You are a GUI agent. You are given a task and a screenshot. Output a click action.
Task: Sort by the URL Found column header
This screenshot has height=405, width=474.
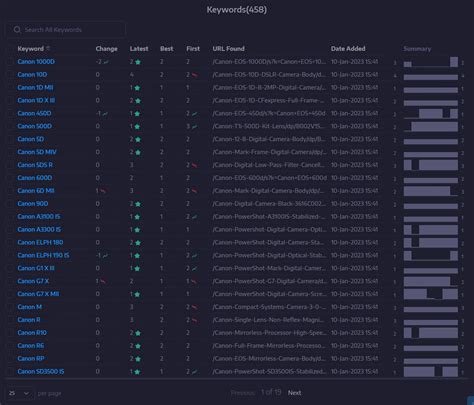228,49
